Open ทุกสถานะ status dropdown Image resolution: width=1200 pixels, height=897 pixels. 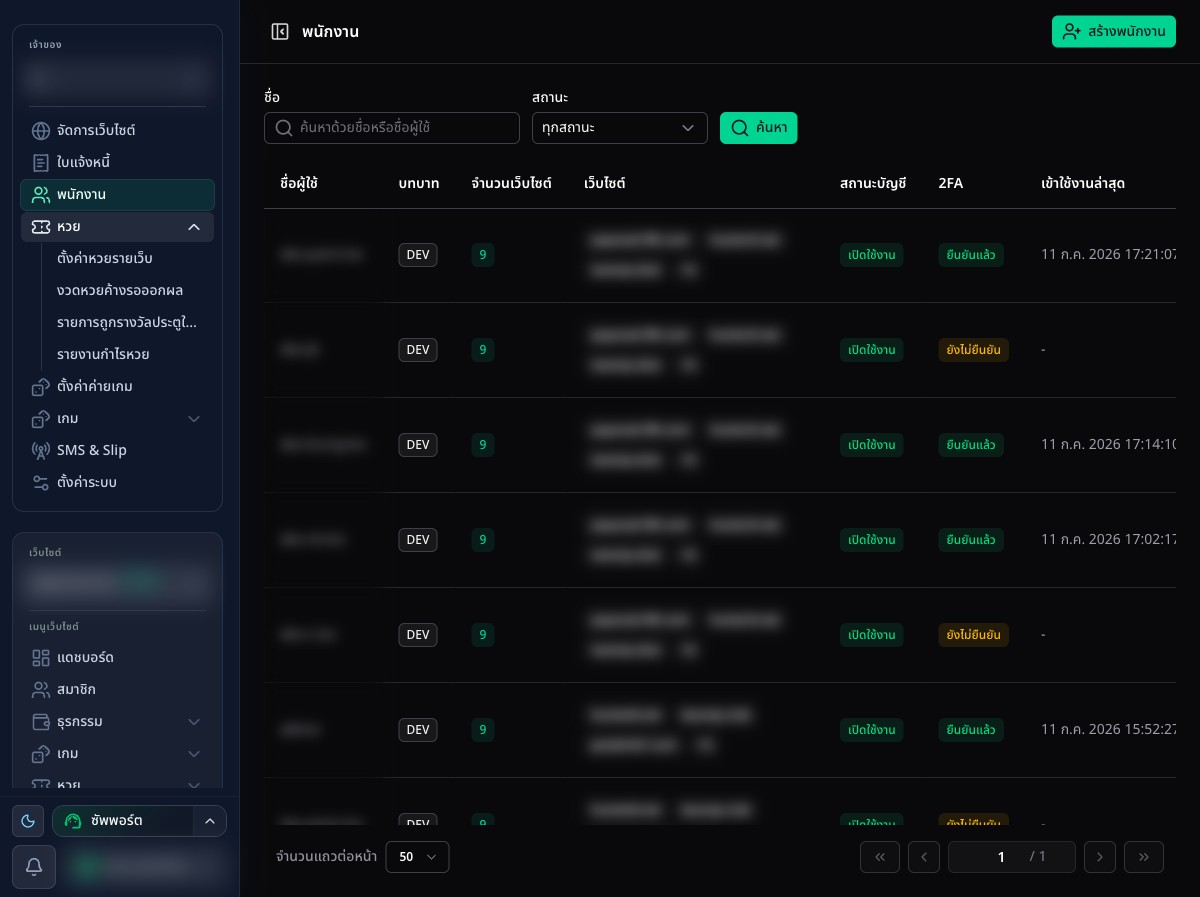(620, 128)
